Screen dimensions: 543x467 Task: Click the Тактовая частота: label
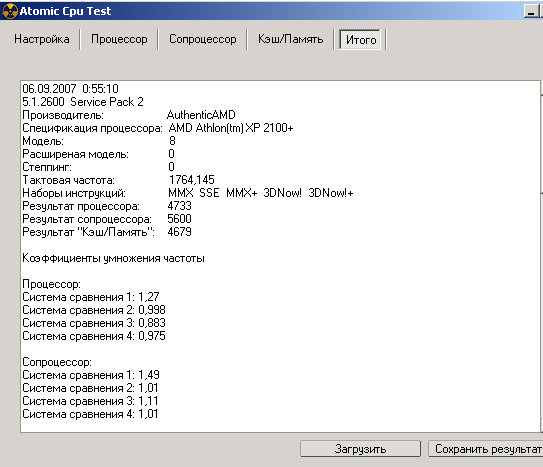click(x=68, y=180)
